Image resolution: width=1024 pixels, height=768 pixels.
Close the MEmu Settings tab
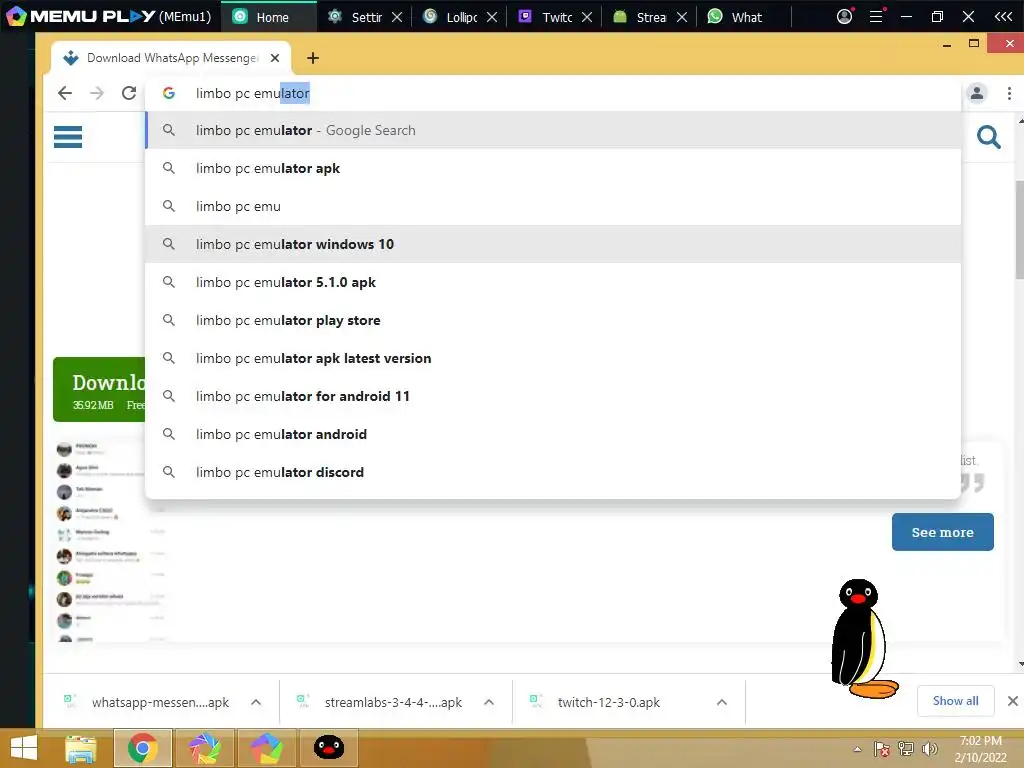(x=396, y=17)
